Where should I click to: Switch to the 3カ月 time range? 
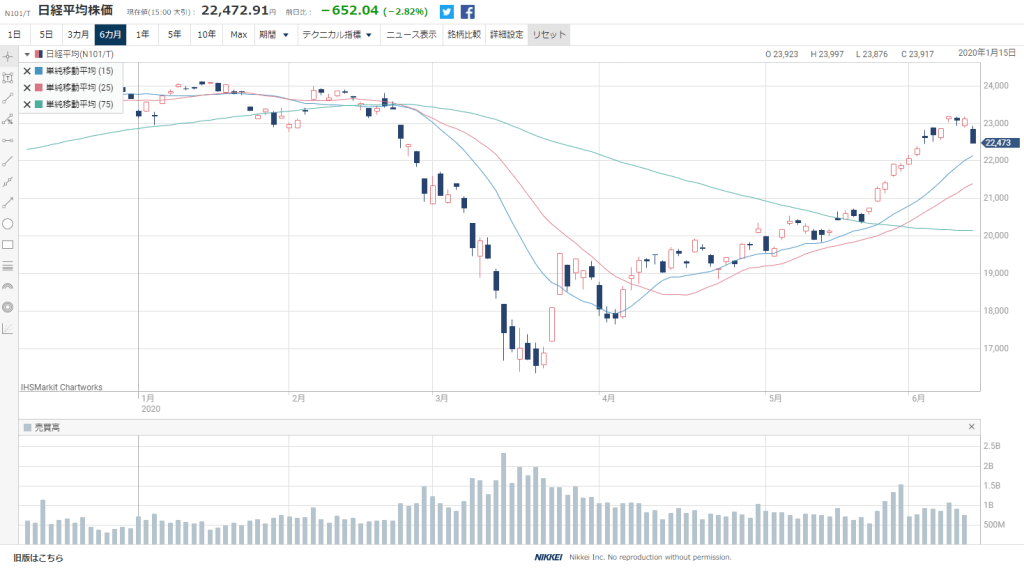click(x=78, y=35)
